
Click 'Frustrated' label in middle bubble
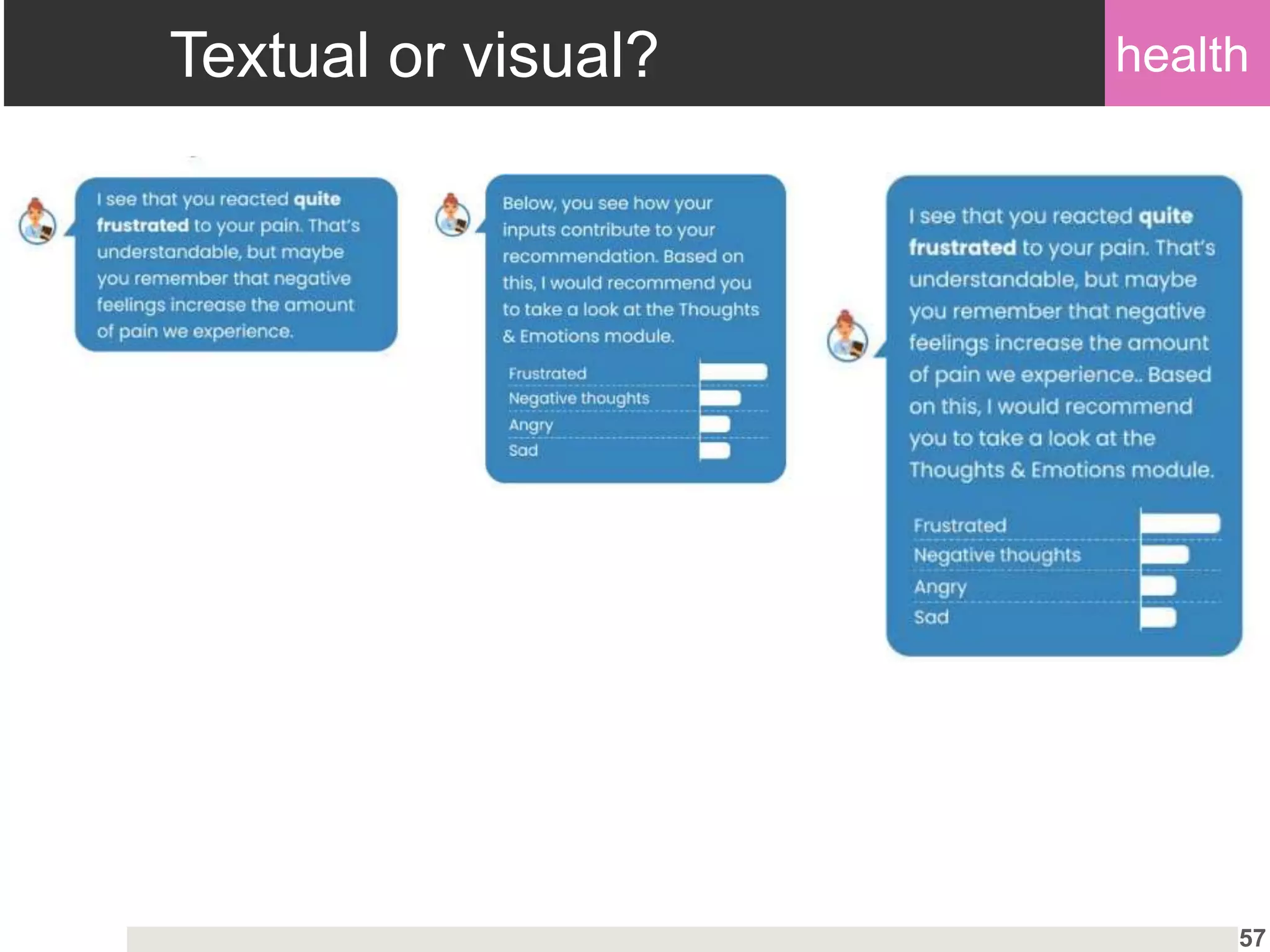coord(548,373)
